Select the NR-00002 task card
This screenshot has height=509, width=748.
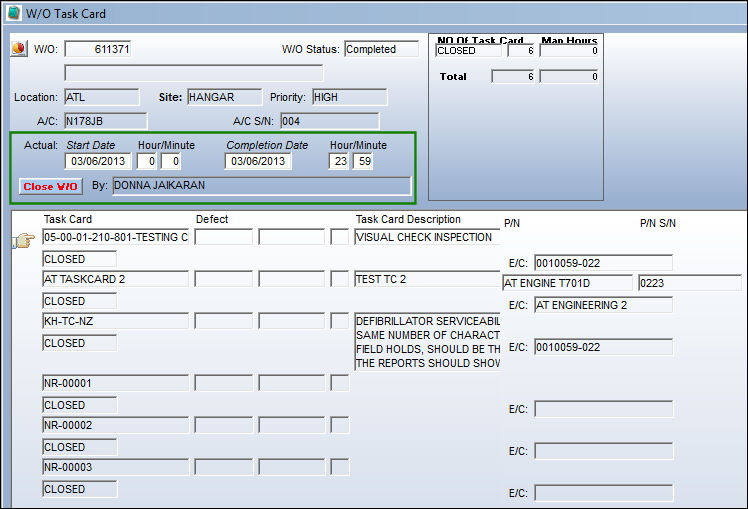[x=116, y=425]
